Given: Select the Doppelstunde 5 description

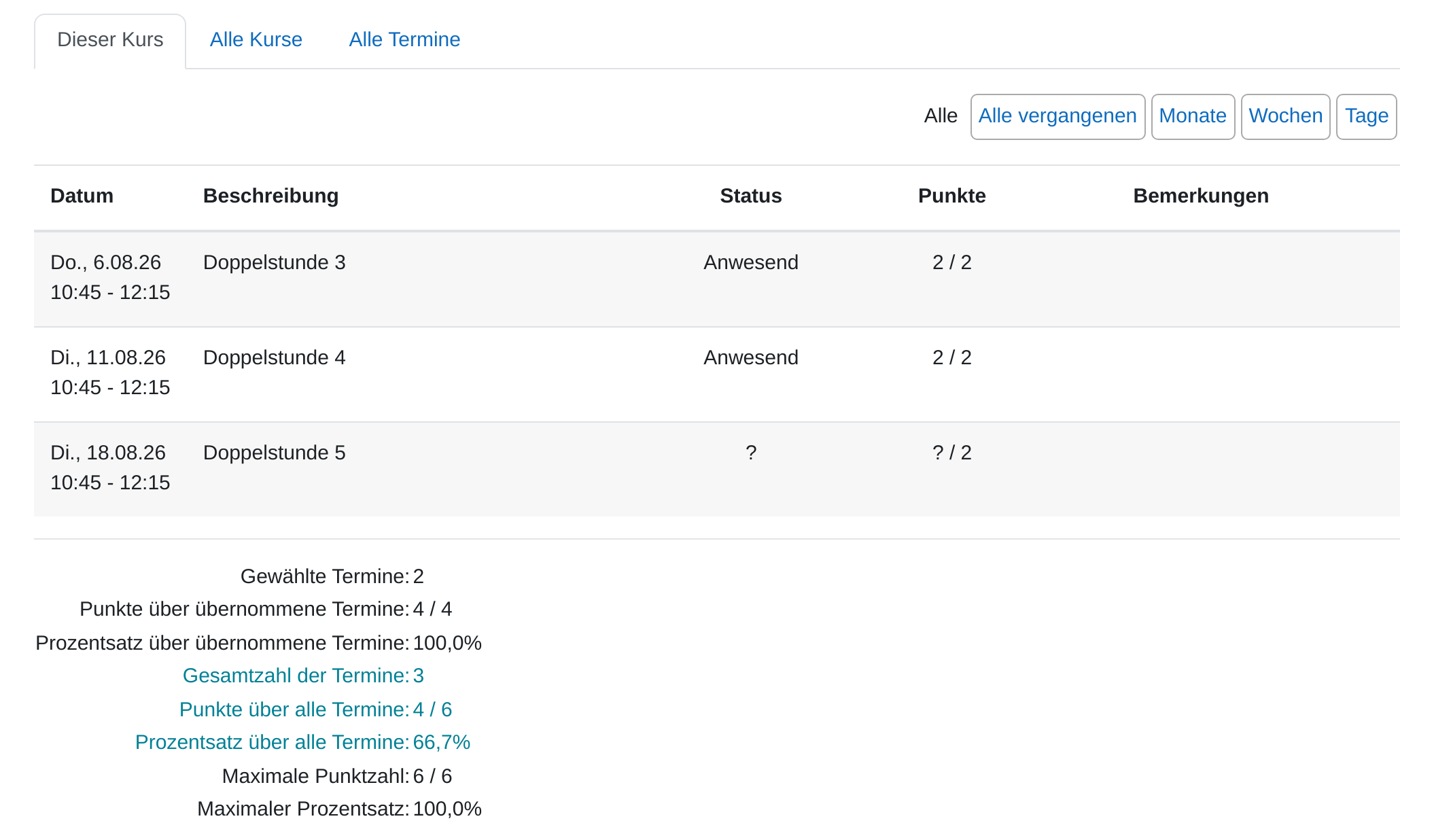Looking at the screenshot, I should coord(274,453).
